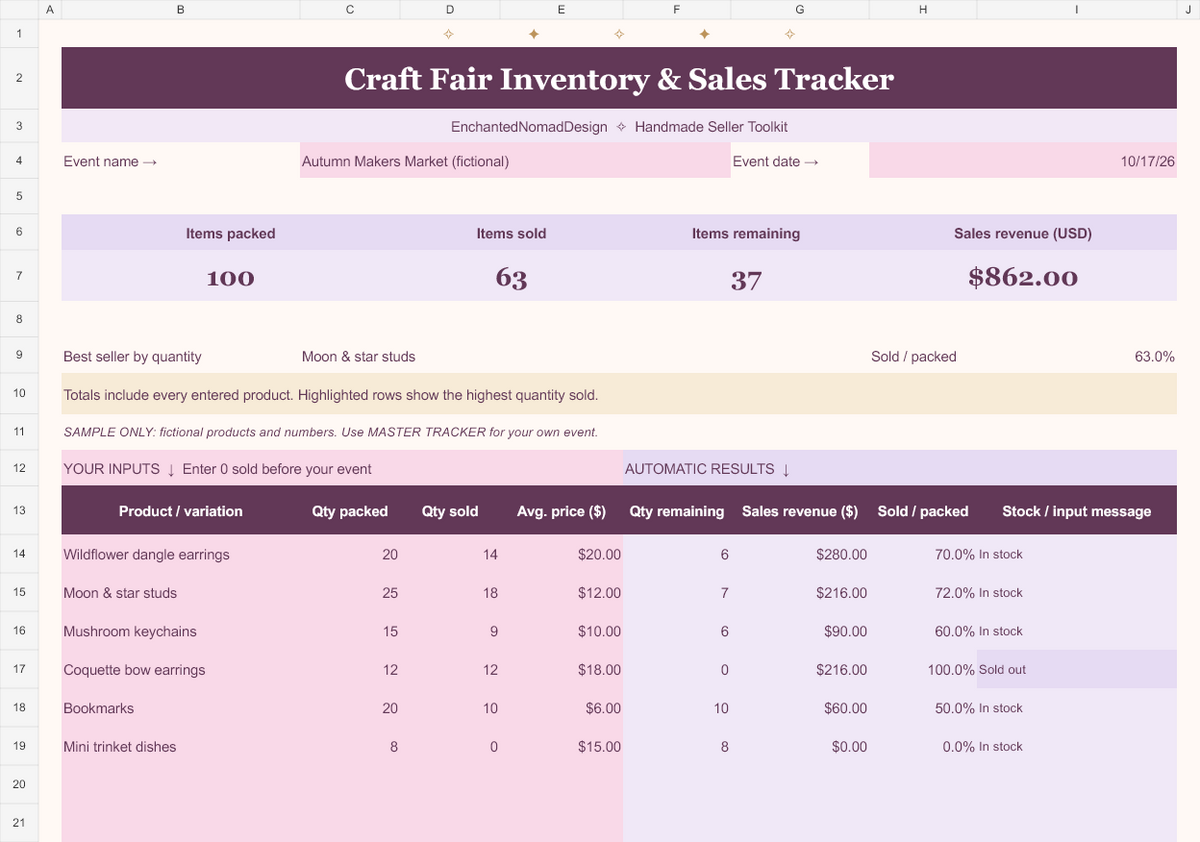Select column B header

pyautogui.click(x=180, y=9)
